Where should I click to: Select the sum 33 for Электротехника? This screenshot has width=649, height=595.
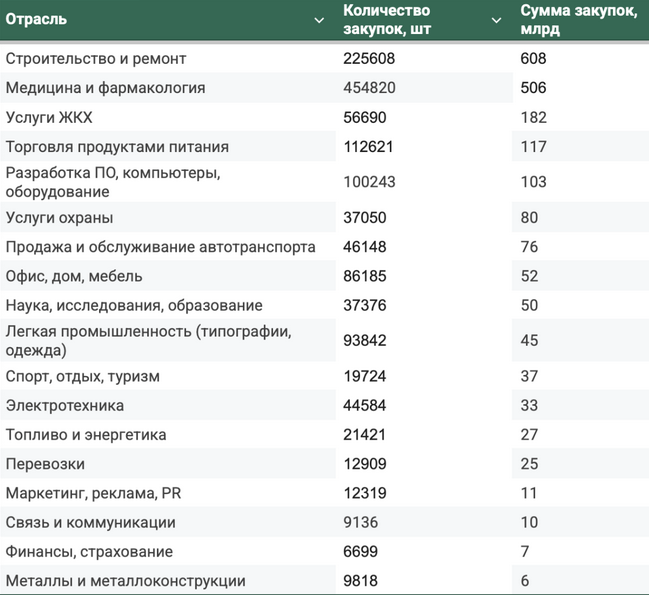[x=529, y=405]
